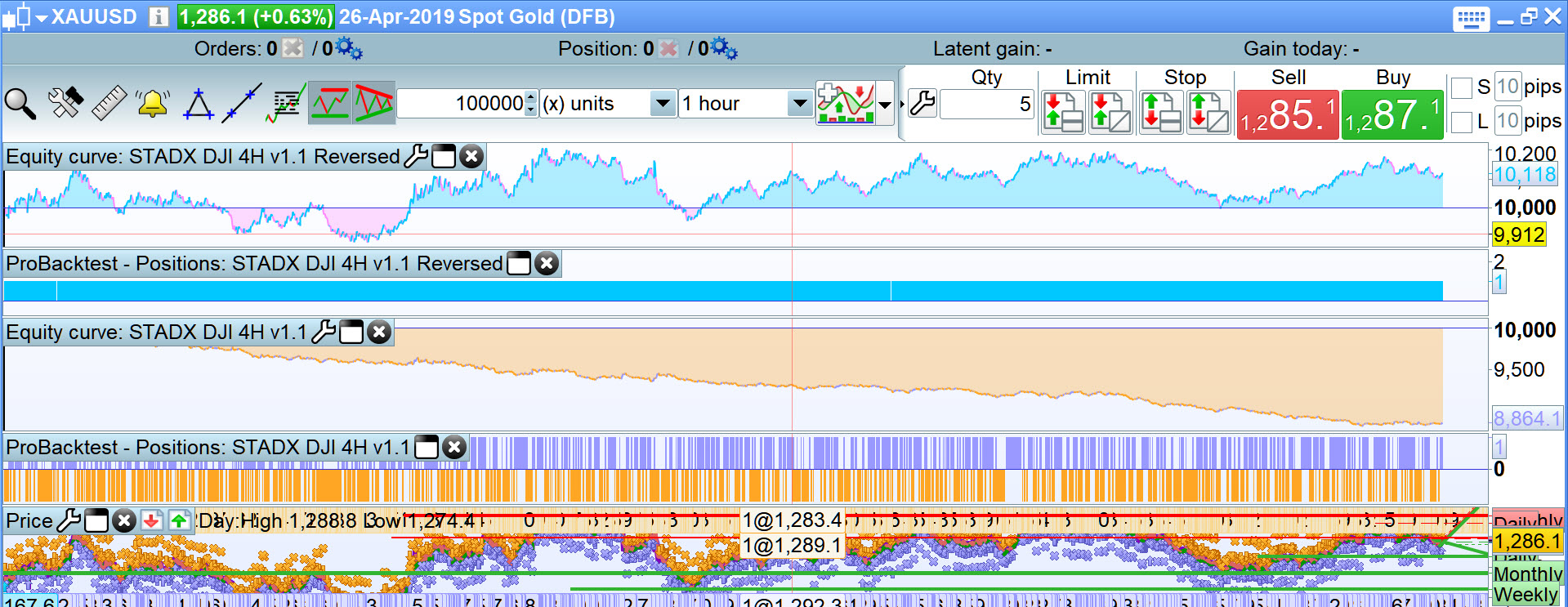Click the add indicator chart icon
Screen dimensions: 1568x607
tap(846, 103)
